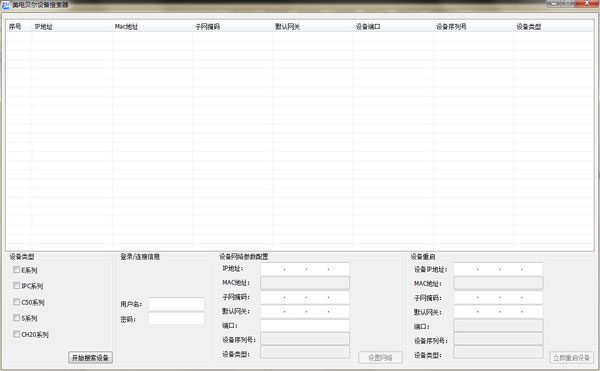This screenshot has width=600, height=371.
Task: Click the app icon in the title bar
Action: (5, 5)
